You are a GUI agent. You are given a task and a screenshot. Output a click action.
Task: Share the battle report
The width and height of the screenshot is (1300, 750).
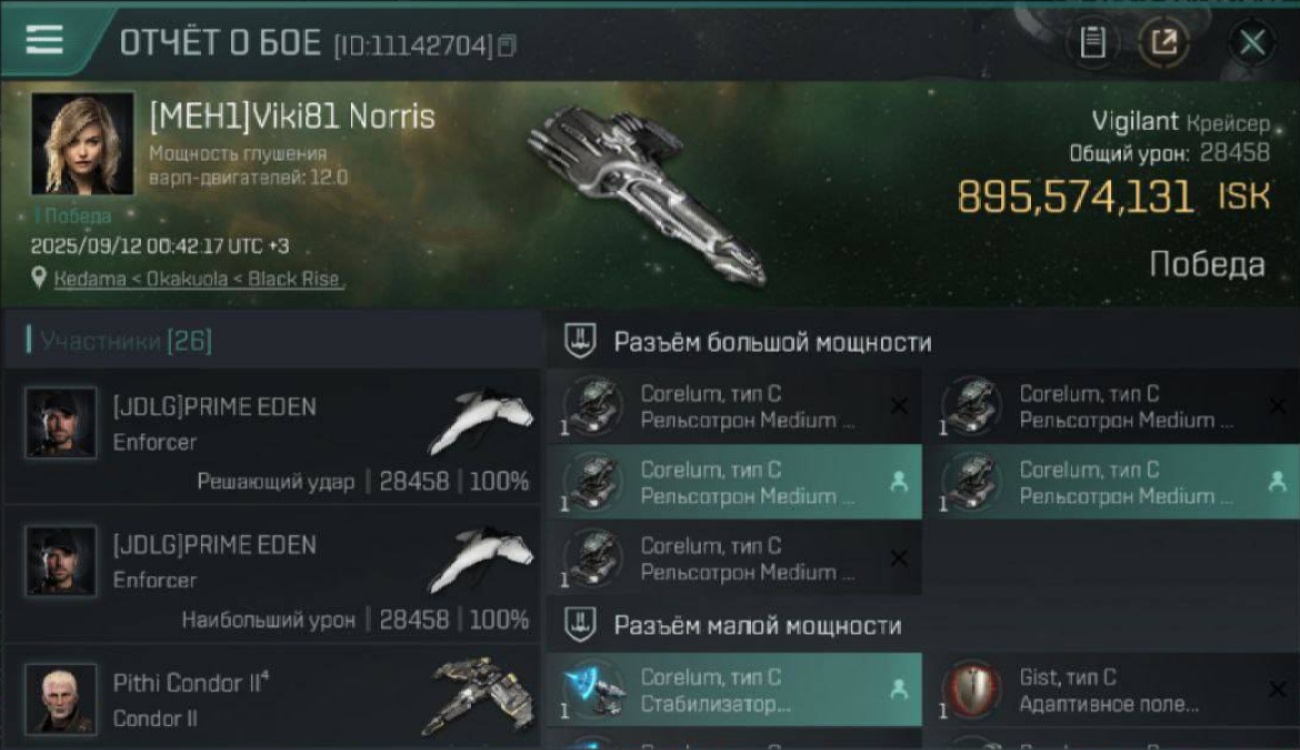[1163, 43]
